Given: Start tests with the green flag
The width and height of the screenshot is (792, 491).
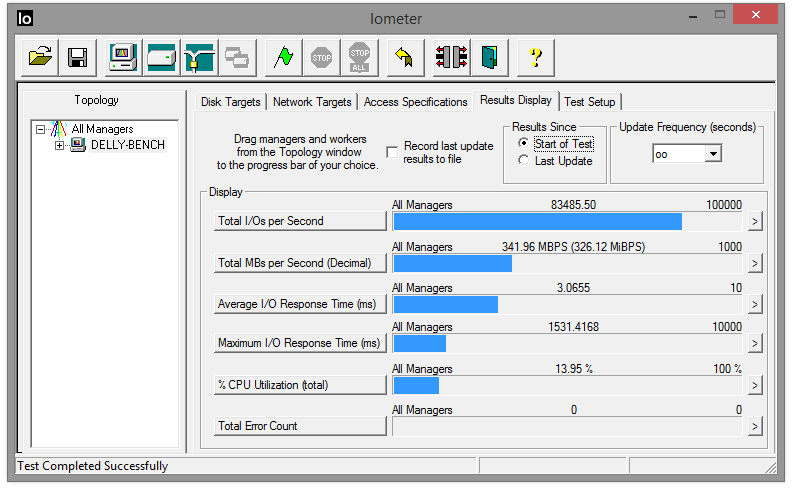Looking at the screenshot, I should pyautogui.click(x=283, y=58).
